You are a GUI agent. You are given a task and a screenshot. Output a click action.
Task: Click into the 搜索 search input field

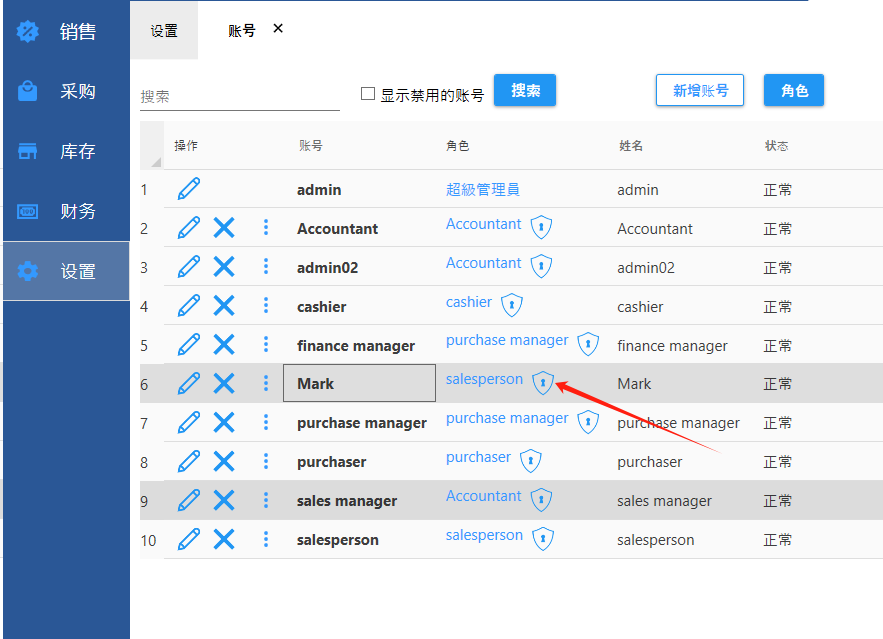coord(240,97)
